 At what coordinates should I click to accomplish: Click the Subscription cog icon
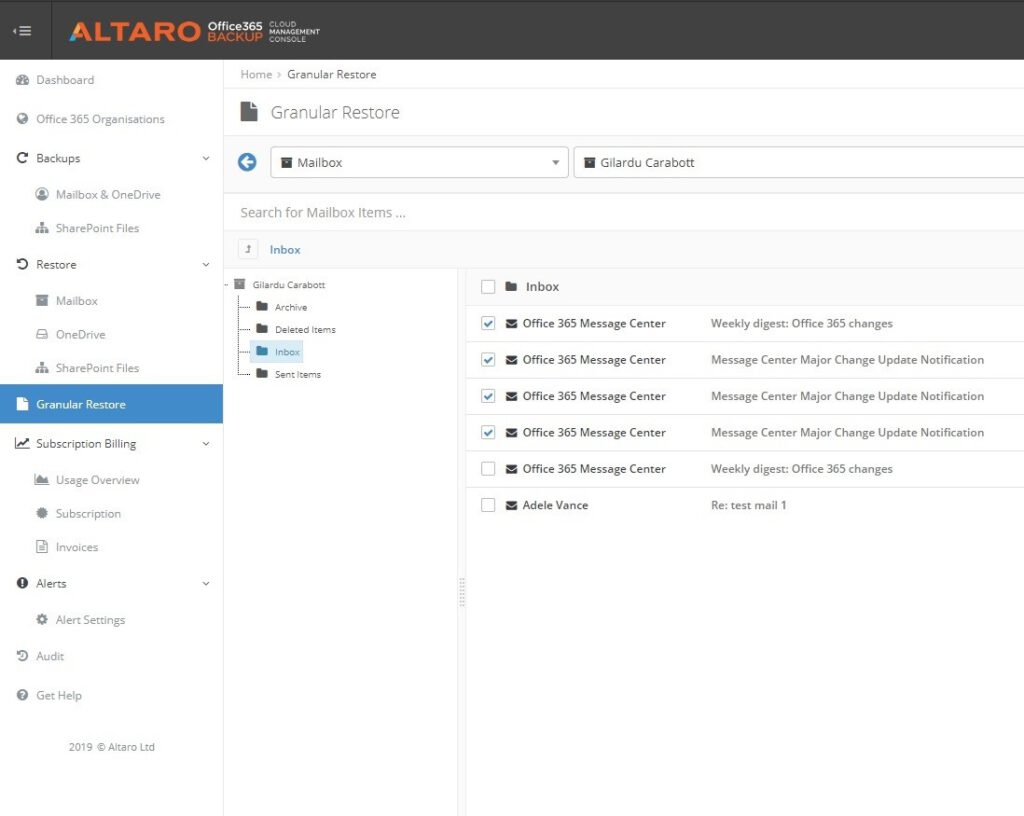42,514
